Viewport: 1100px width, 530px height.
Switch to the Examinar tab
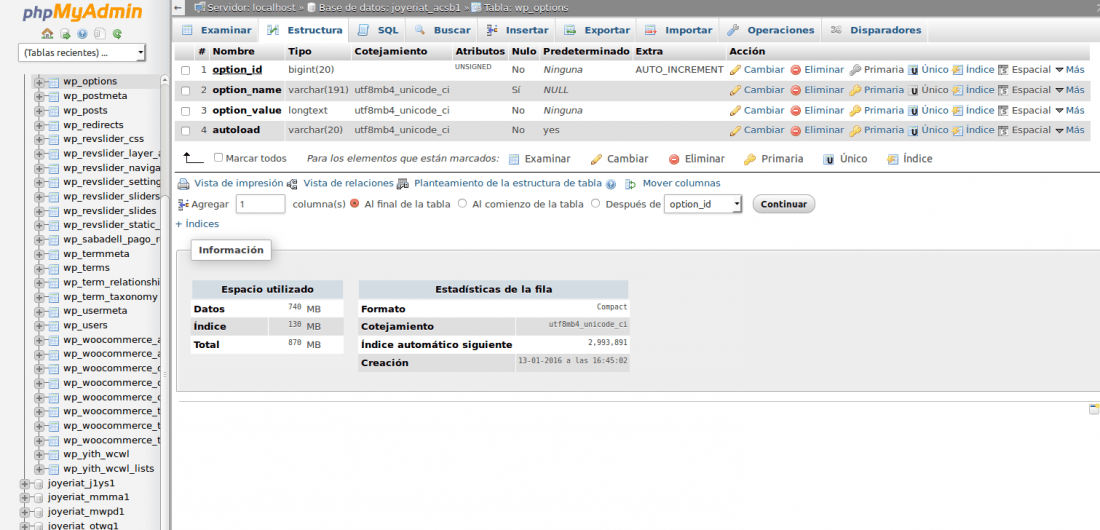pyautogui.click(x=216, y=30)
